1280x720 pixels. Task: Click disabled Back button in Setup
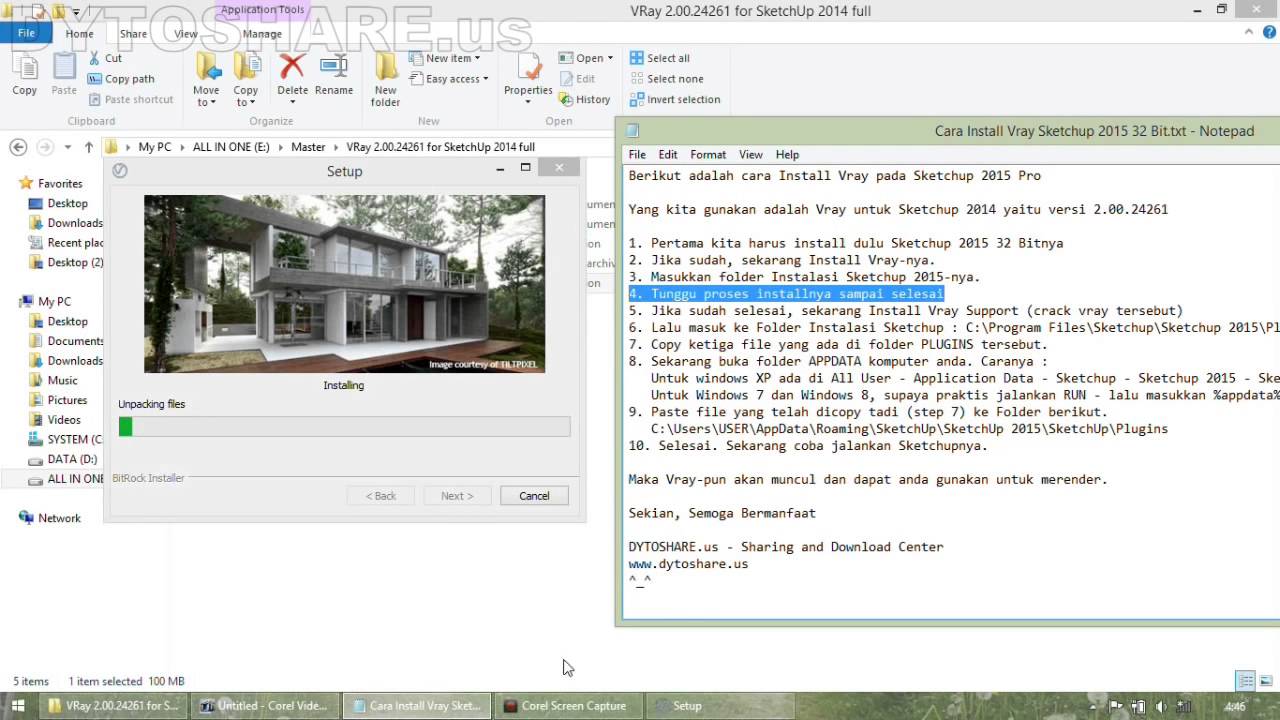tap(380, 496)
